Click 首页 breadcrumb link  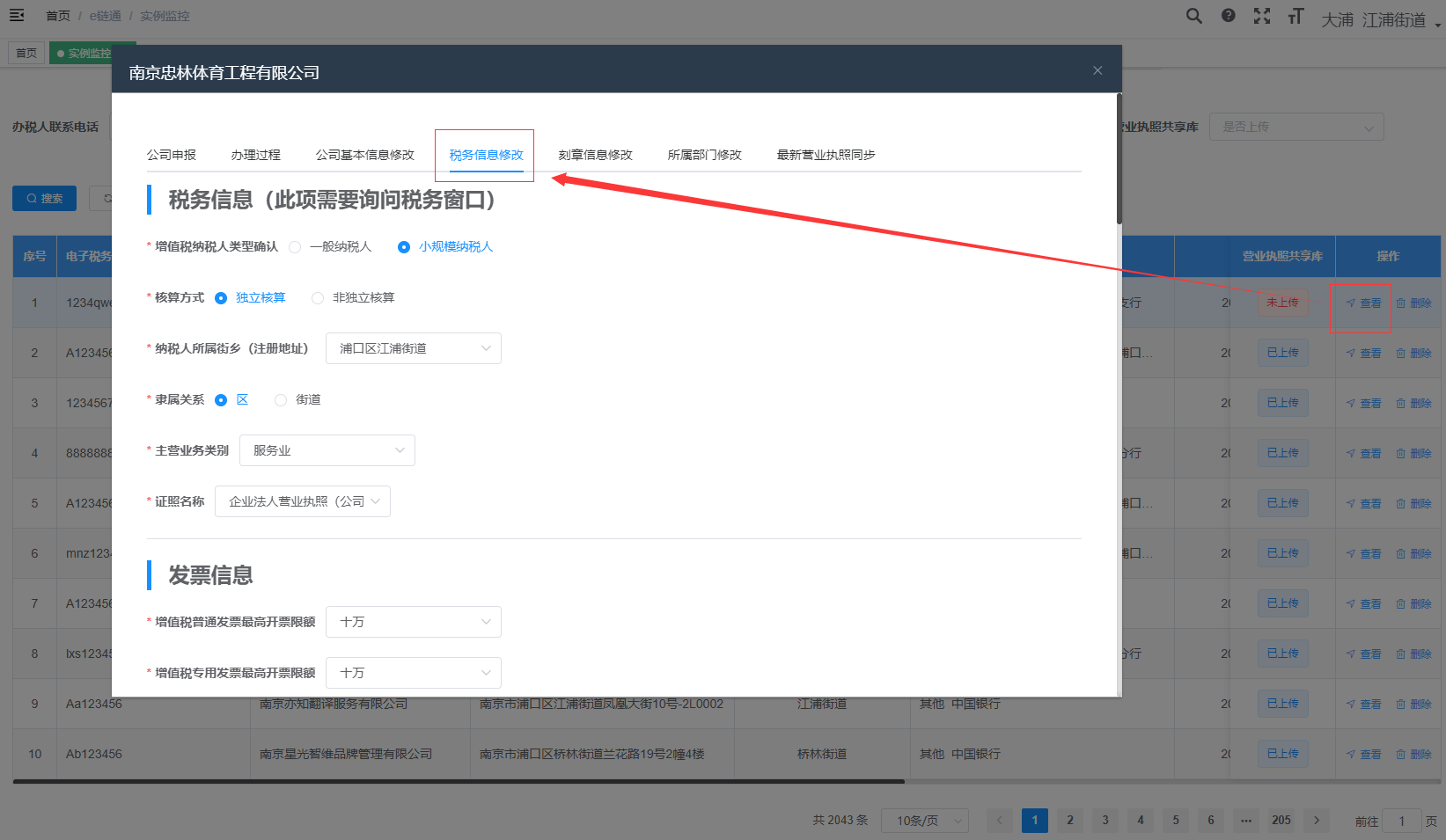(58, 16)
